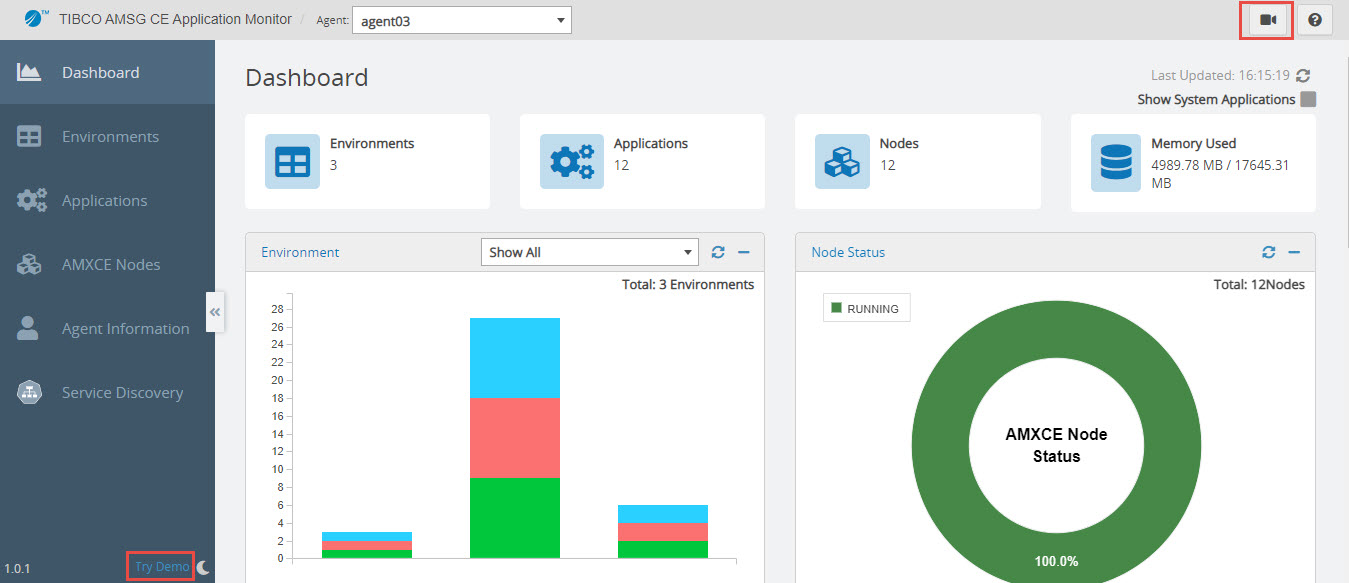1349x583 pixels.
Task: Collapse the sidebar with double-chevron
Action: tap(214, 312)
